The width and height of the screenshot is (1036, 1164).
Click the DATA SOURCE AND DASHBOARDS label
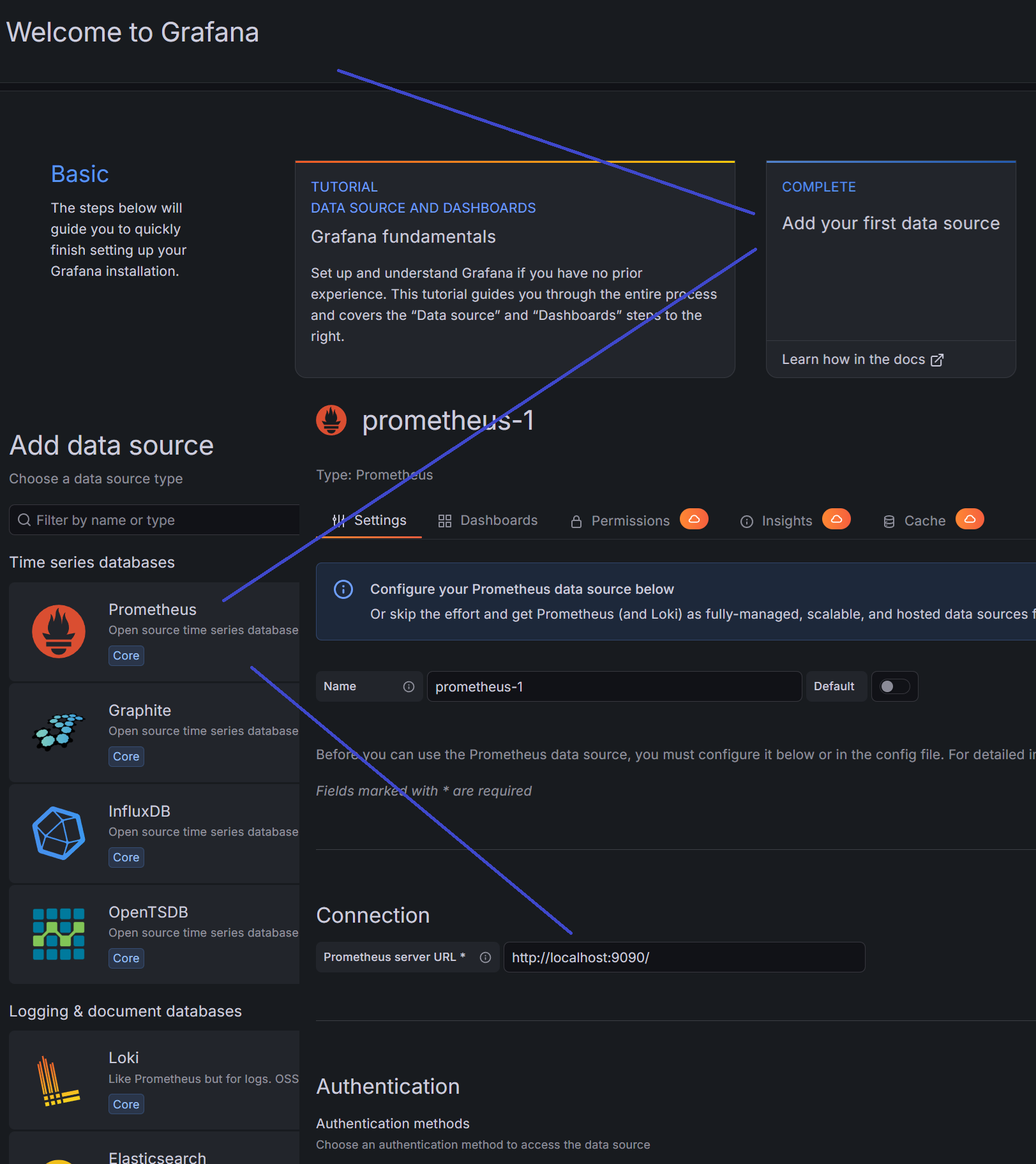click(x=423, y=208)
